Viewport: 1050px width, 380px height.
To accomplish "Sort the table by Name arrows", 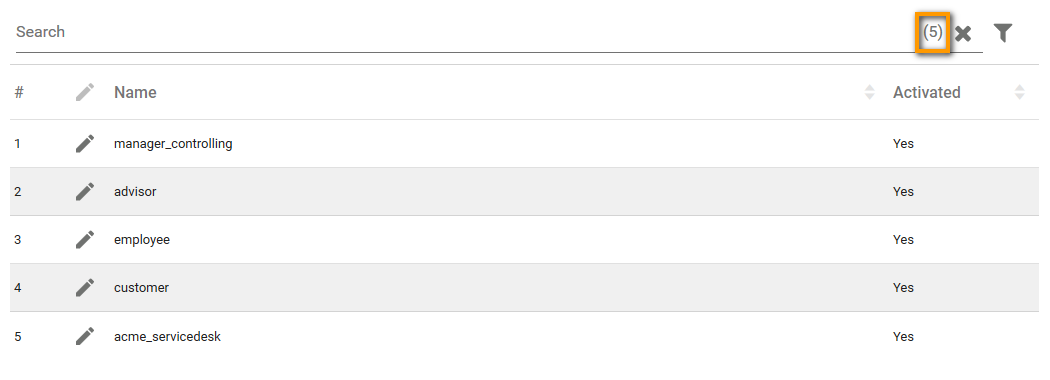I will click(870, 92).
